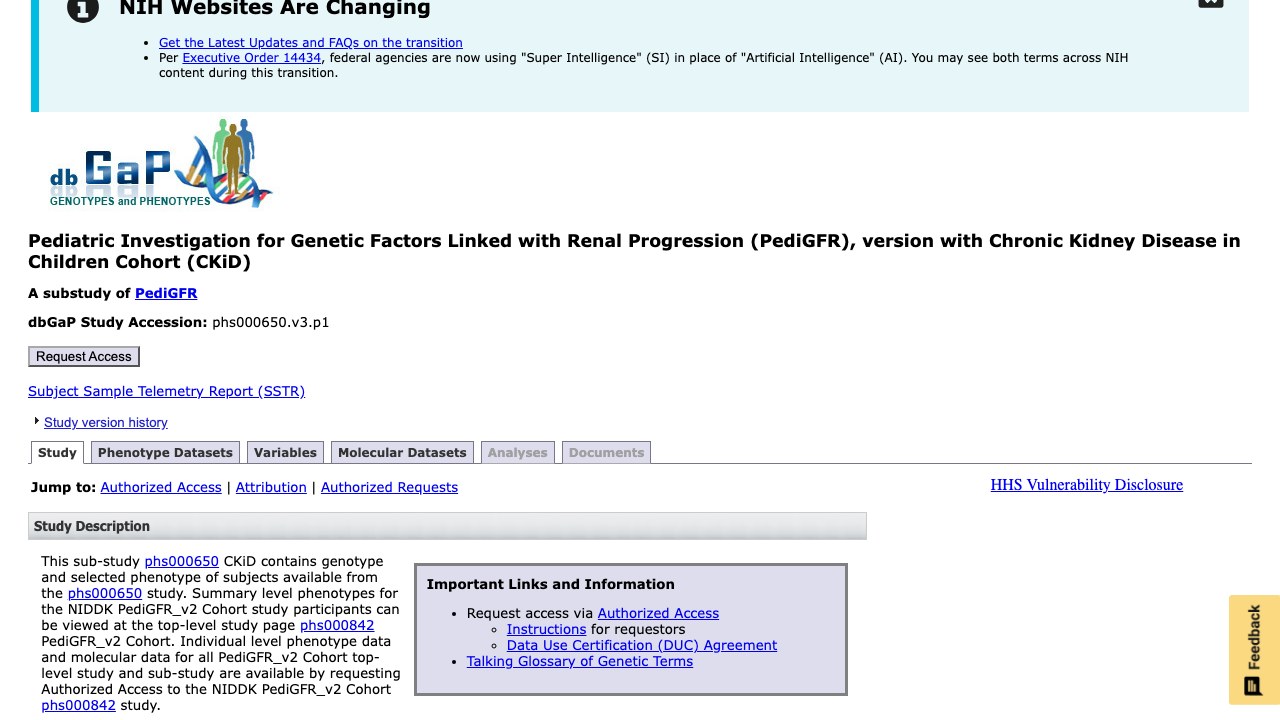Click the Request Access button
1280x720 pixels.
pyautogui.click(x=84, y=357)
